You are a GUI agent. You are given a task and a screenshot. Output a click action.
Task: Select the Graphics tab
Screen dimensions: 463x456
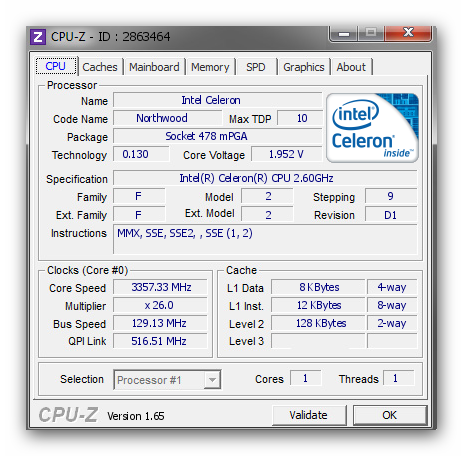304,67
